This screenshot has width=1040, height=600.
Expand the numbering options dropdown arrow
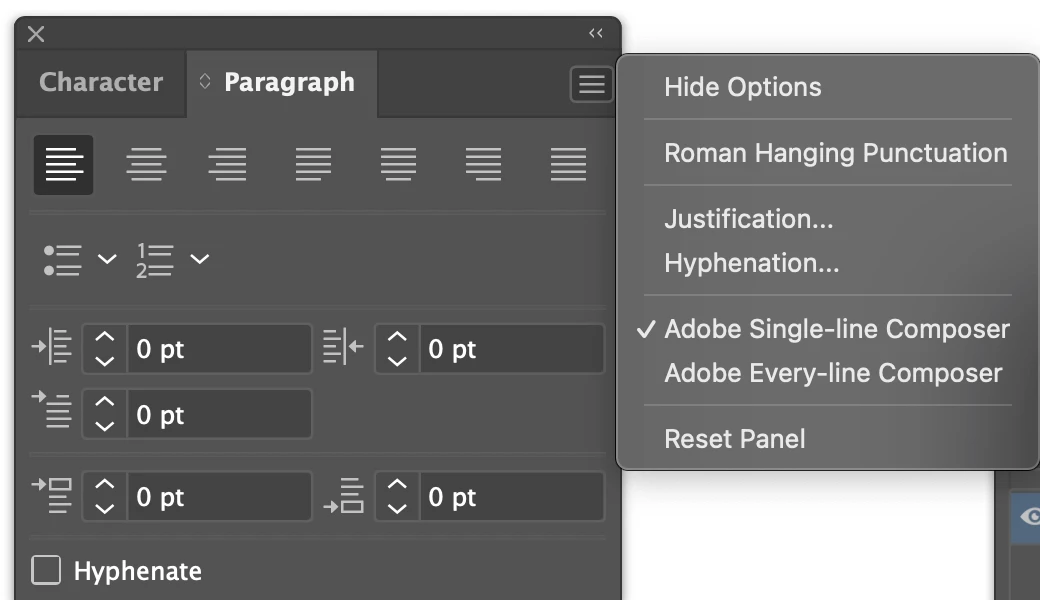200,259
